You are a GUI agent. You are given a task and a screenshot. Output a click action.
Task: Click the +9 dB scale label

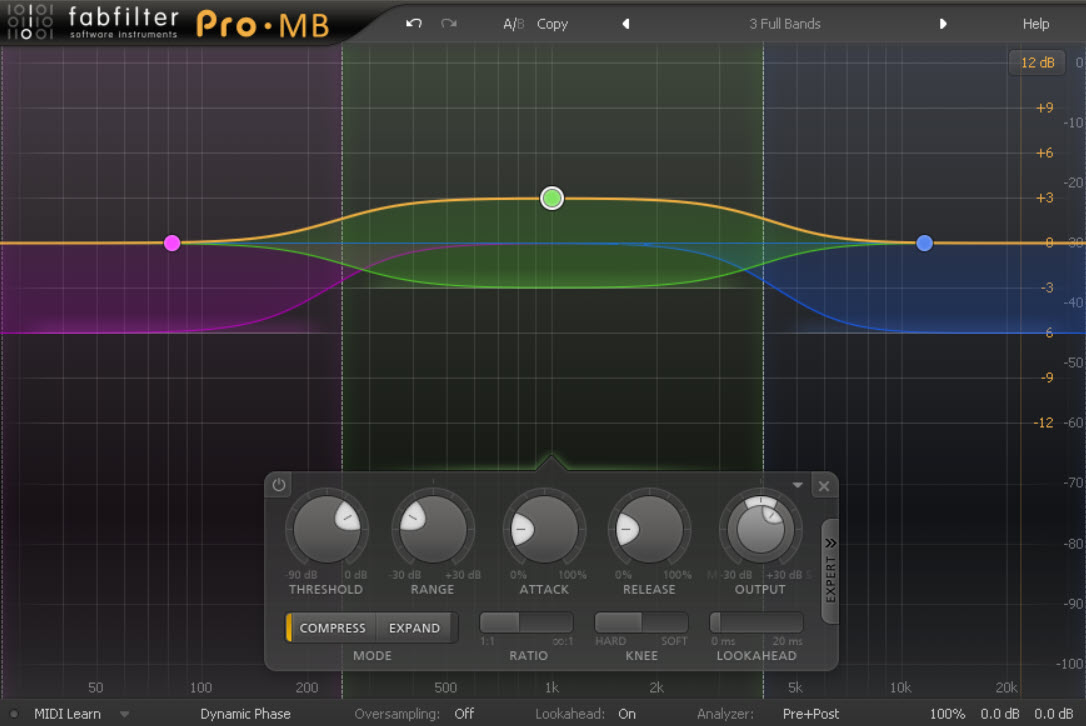1044,107
